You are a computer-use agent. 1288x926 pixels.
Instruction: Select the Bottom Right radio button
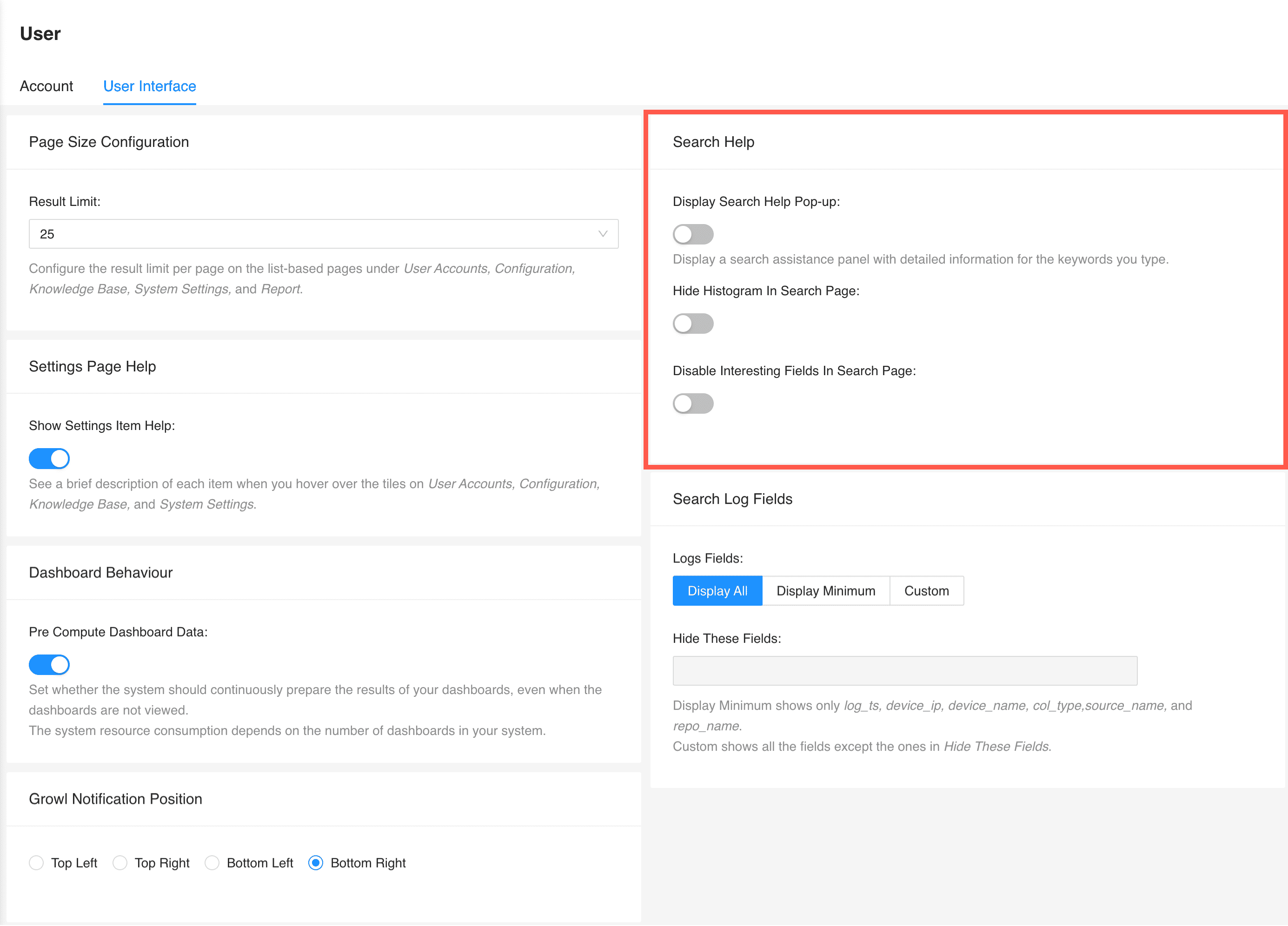point(316,862)
